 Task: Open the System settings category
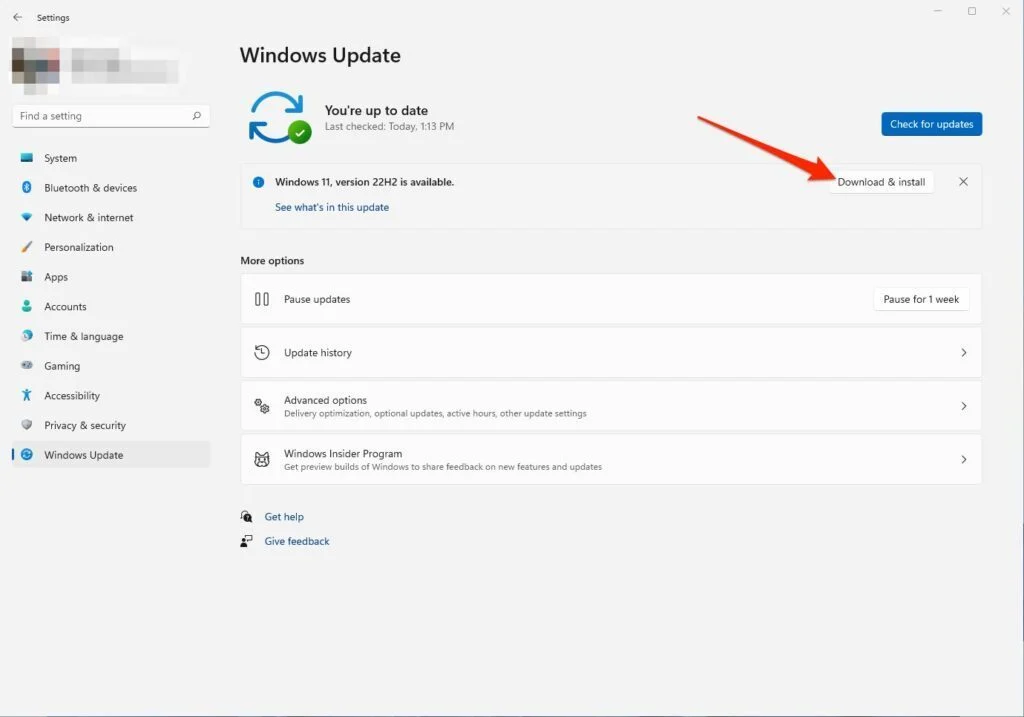point(111,158)
